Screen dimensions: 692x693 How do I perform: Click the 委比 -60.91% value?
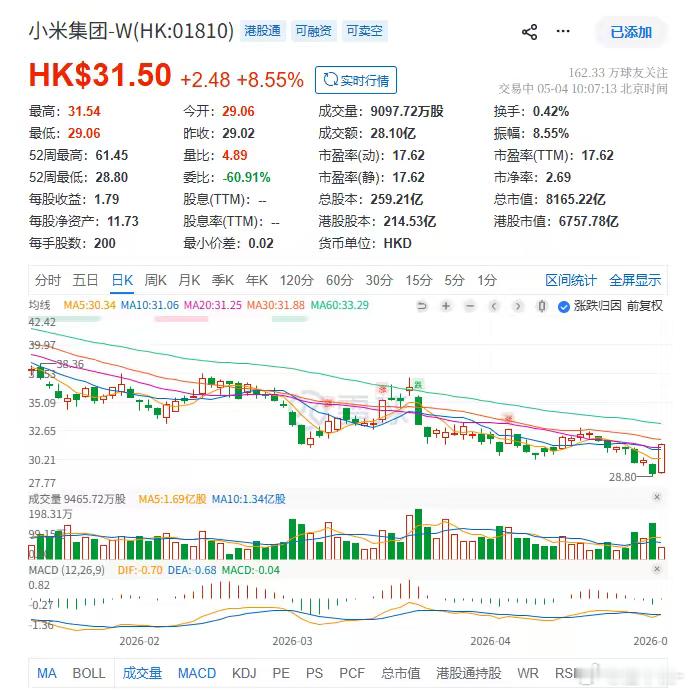[246, 177]
